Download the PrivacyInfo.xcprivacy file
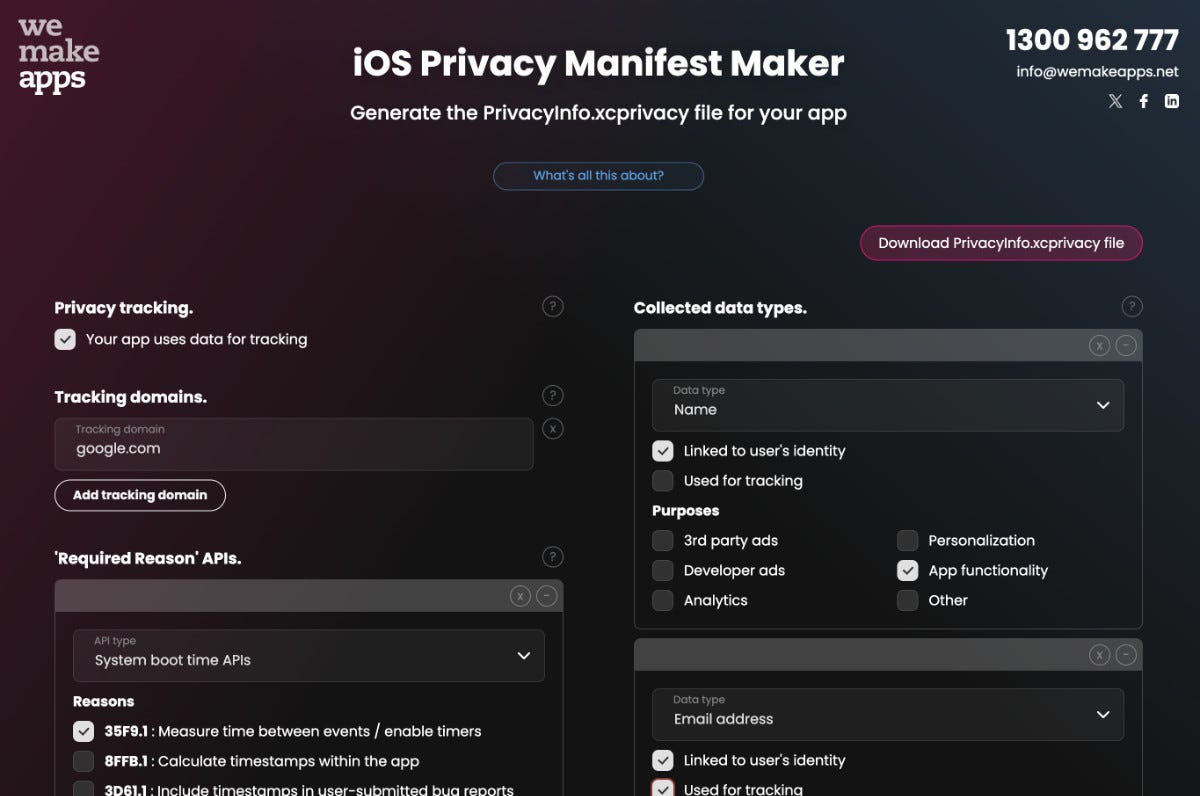 pyautogui.click(x=1000, y=242)
